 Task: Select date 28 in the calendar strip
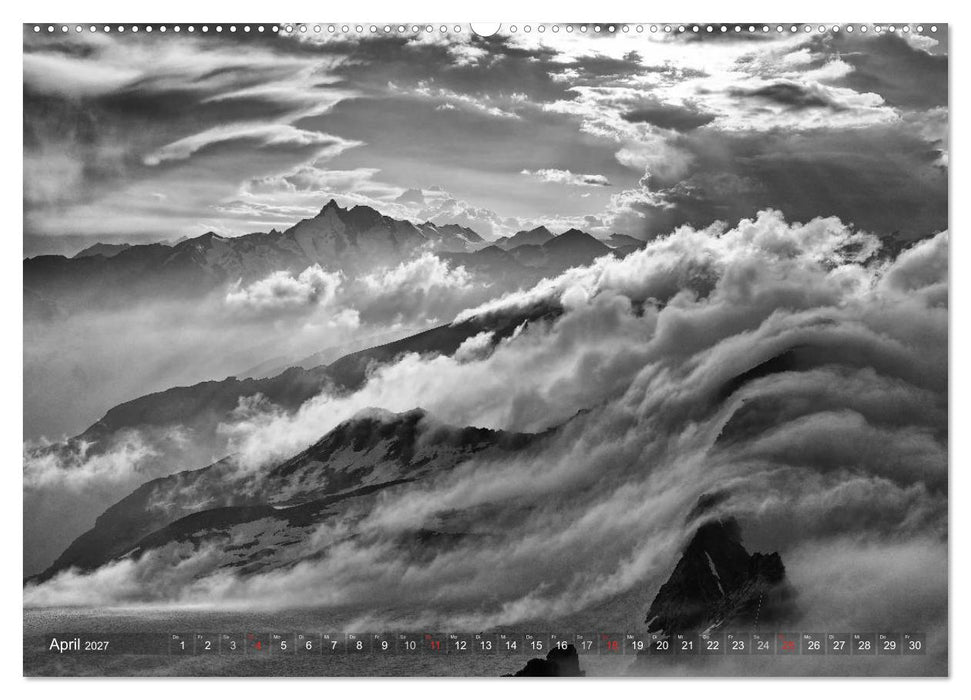pos(864,644)
